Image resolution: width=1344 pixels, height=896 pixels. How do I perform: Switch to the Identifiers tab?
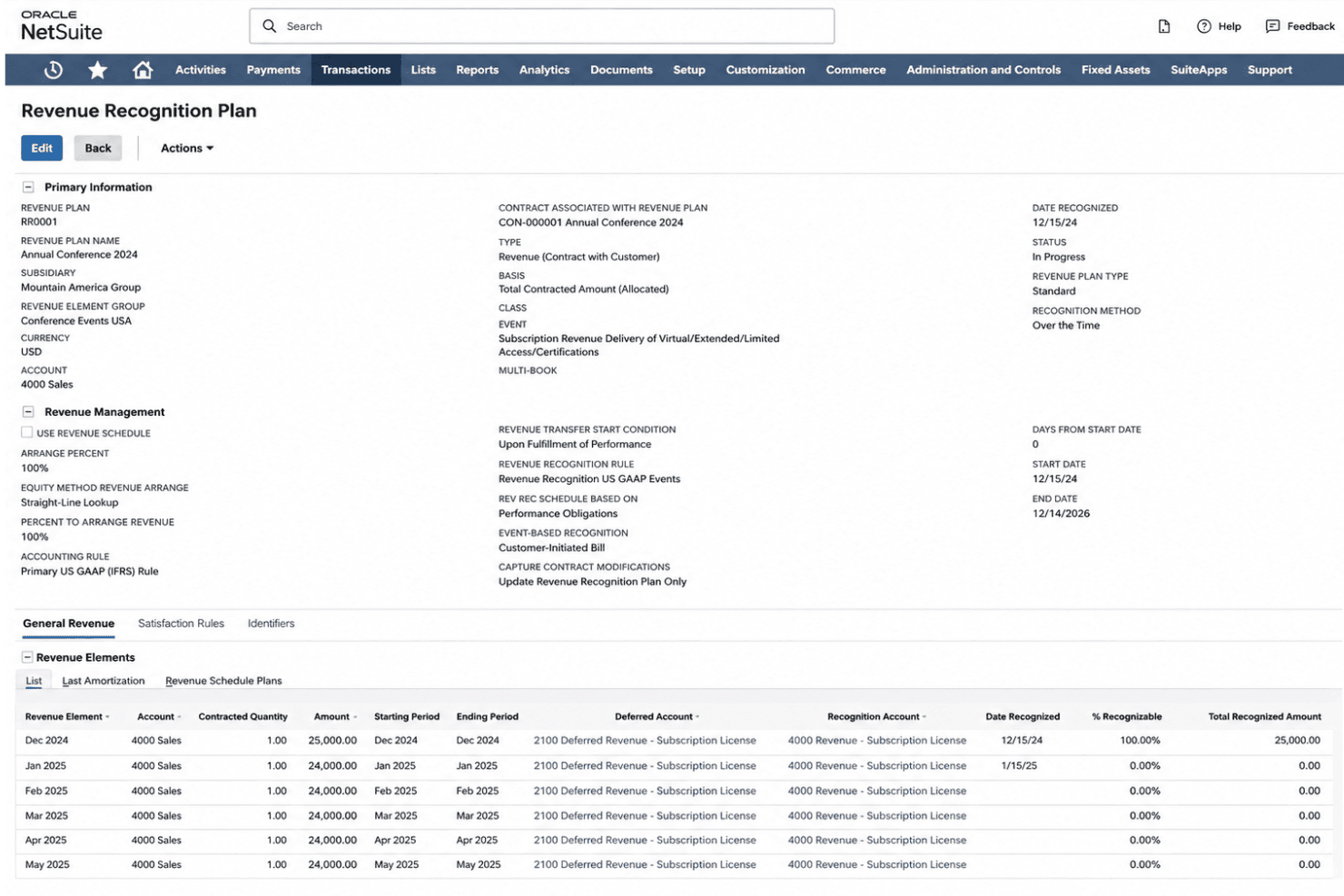tap(271, 624)
